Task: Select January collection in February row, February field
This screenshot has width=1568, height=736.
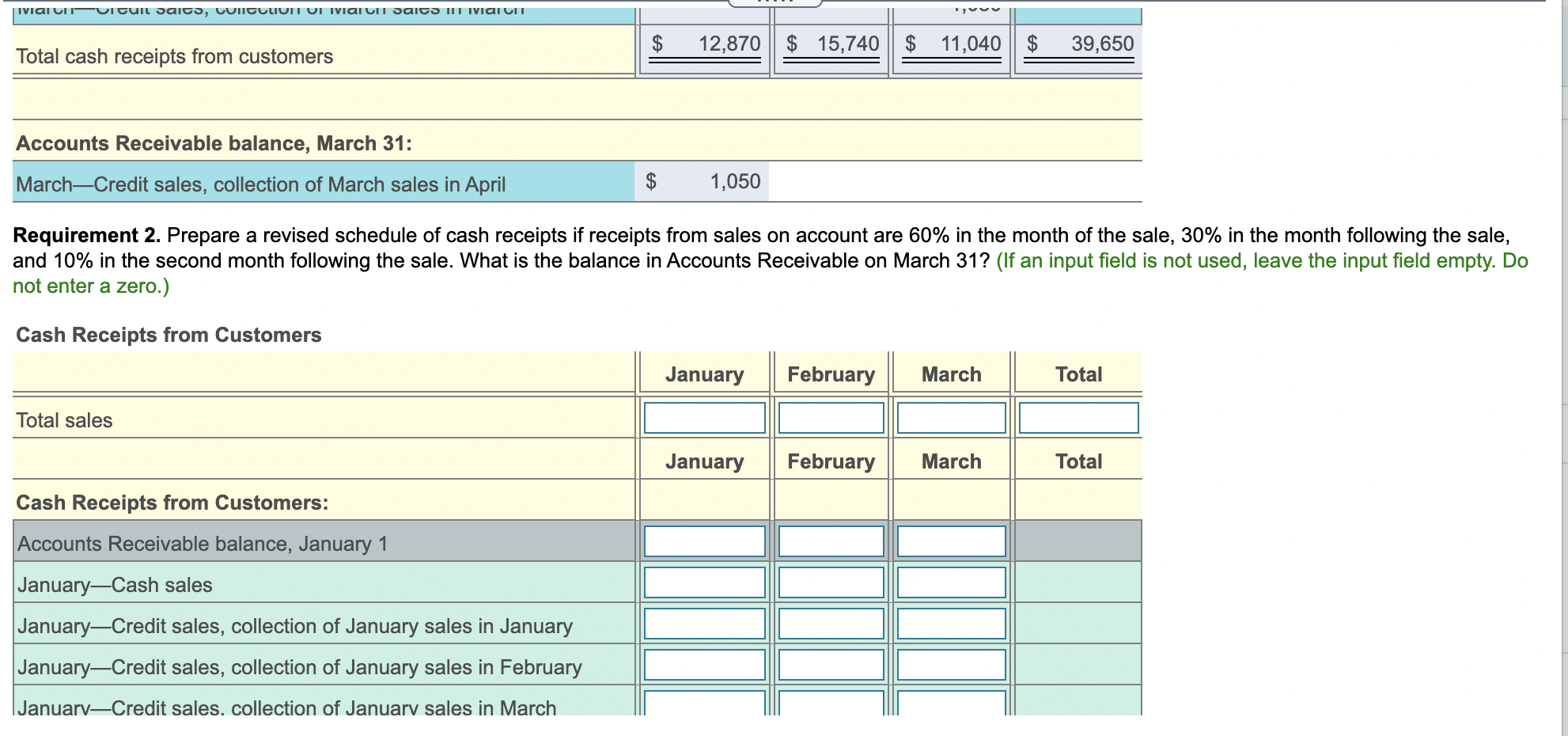Action: click(x=831, y=665)
